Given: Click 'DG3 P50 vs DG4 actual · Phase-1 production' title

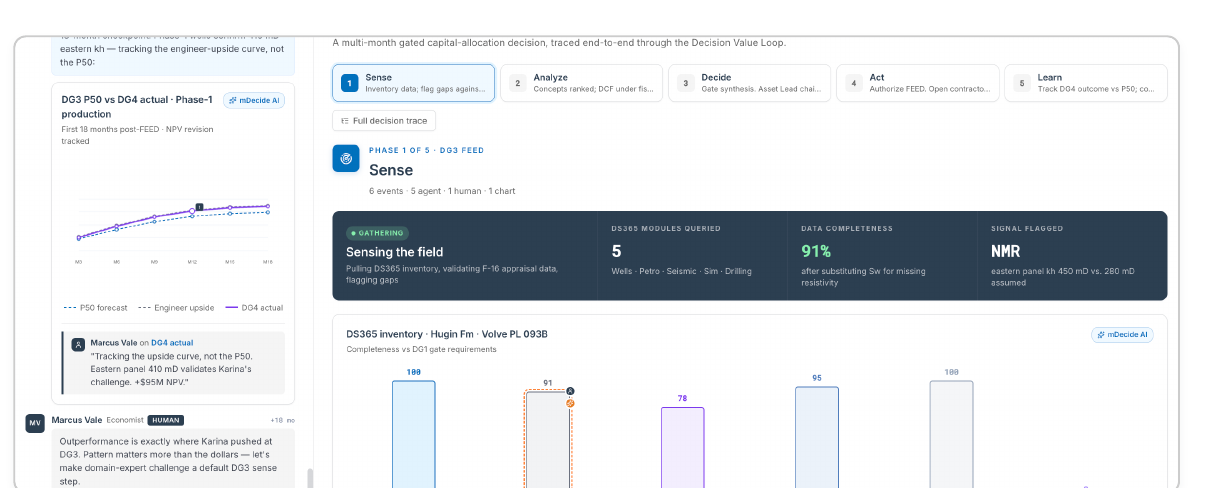Looking at the screenshot, I should pos(137,106).
